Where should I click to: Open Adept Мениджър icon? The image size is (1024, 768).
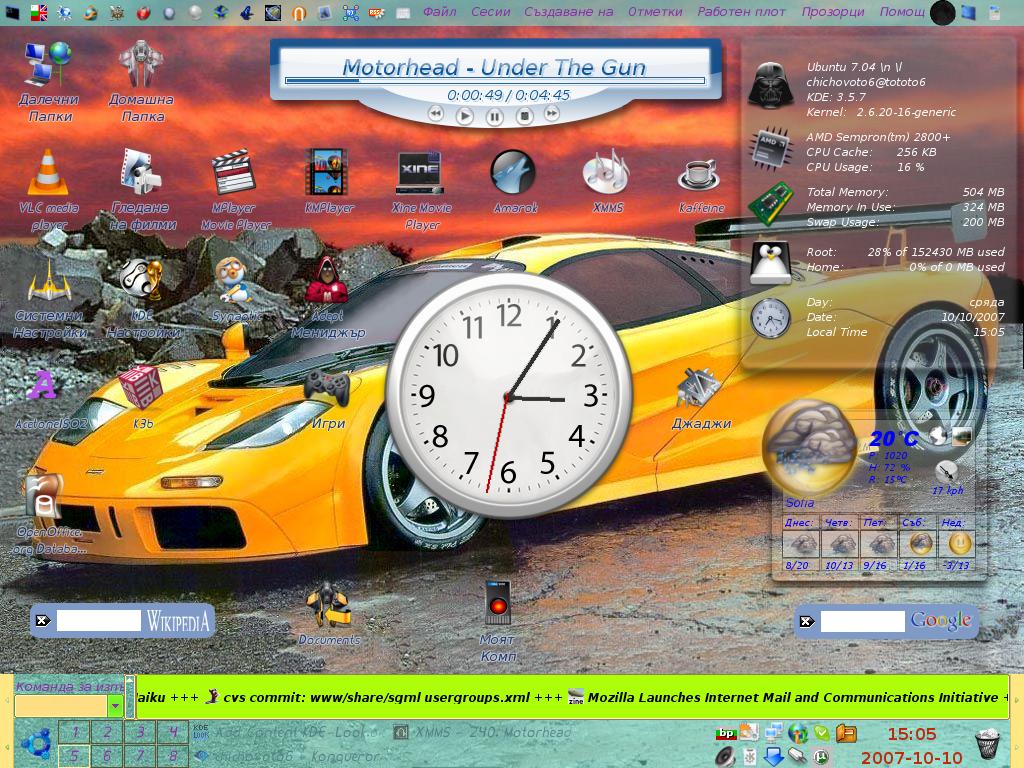(327, 280)
